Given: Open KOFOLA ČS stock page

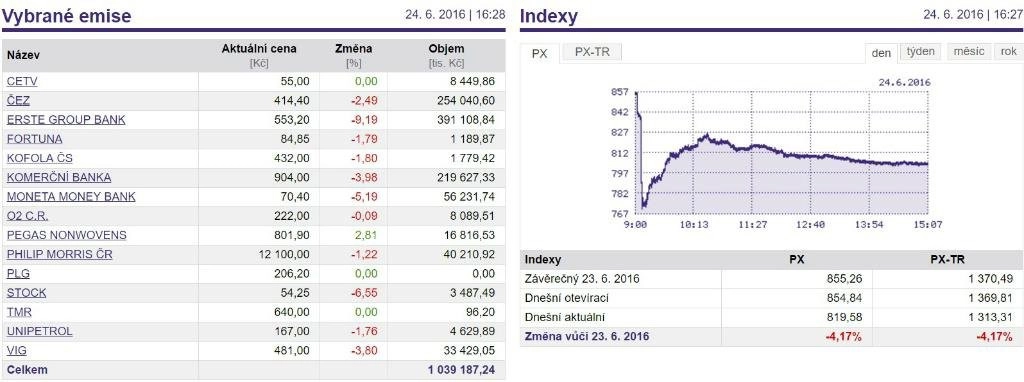Looking at the screenshot, I should (40, 158).
